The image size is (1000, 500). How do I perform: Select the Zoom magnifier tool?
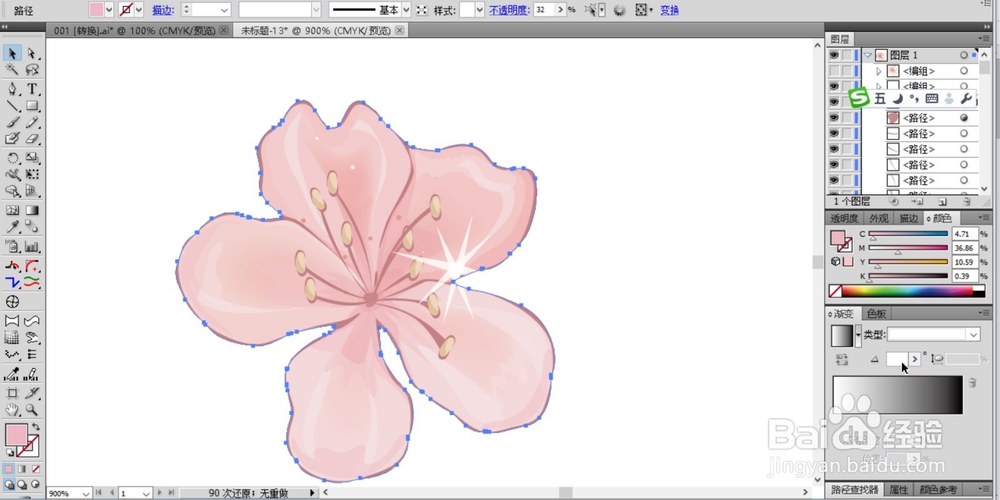click(32, 410)
